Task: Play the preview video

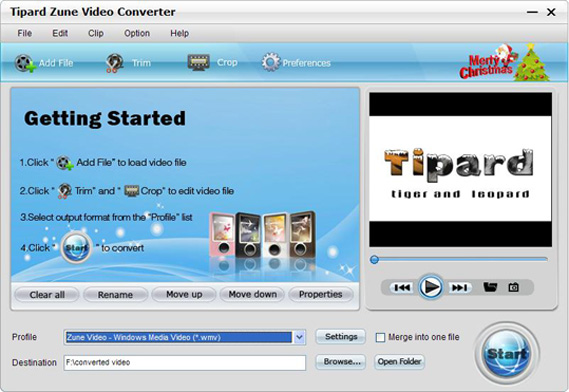Action: tap(431, 287)
